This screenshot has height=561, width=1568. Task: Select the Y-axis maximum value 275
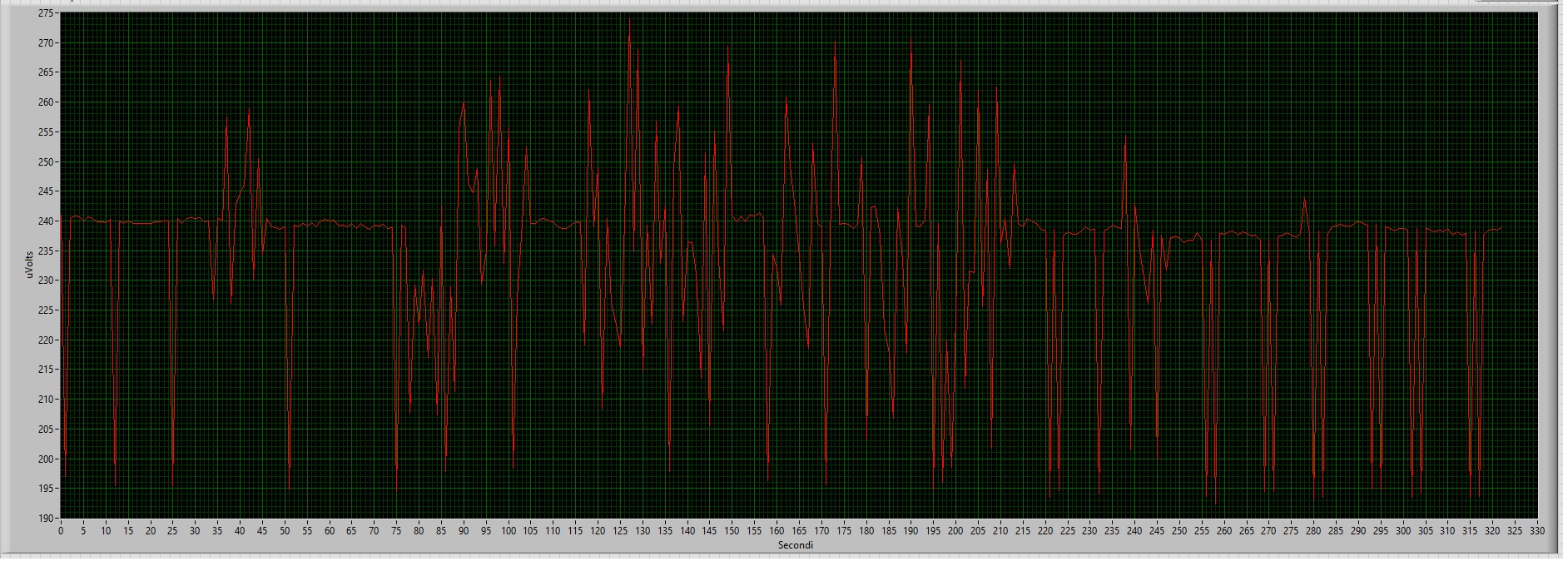point(46,13)
